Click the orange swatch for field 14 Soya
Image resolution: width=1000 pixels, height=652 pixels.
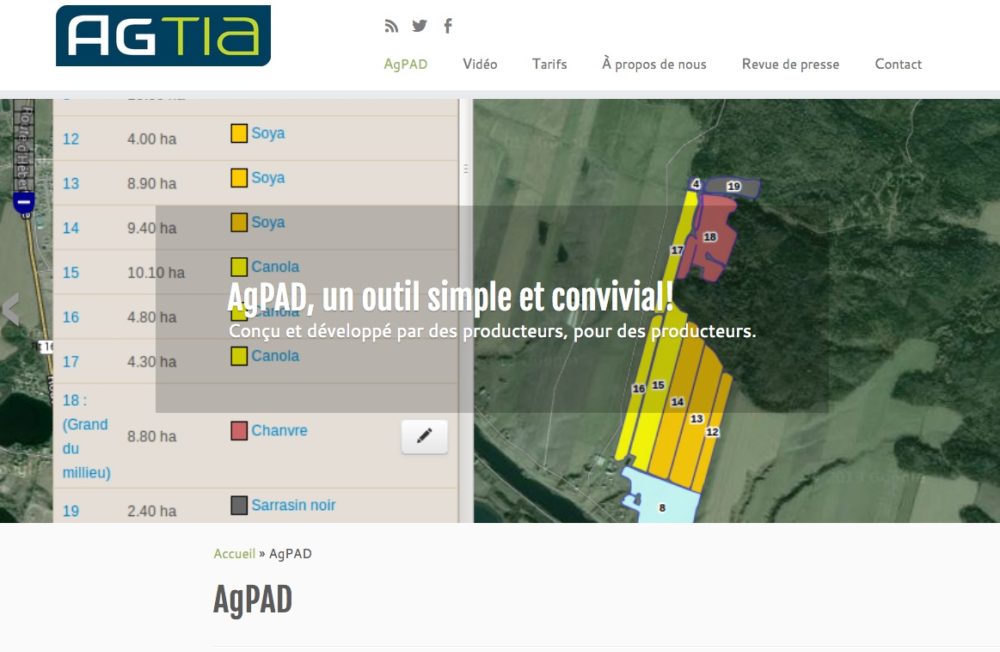(x=239, y=223)
